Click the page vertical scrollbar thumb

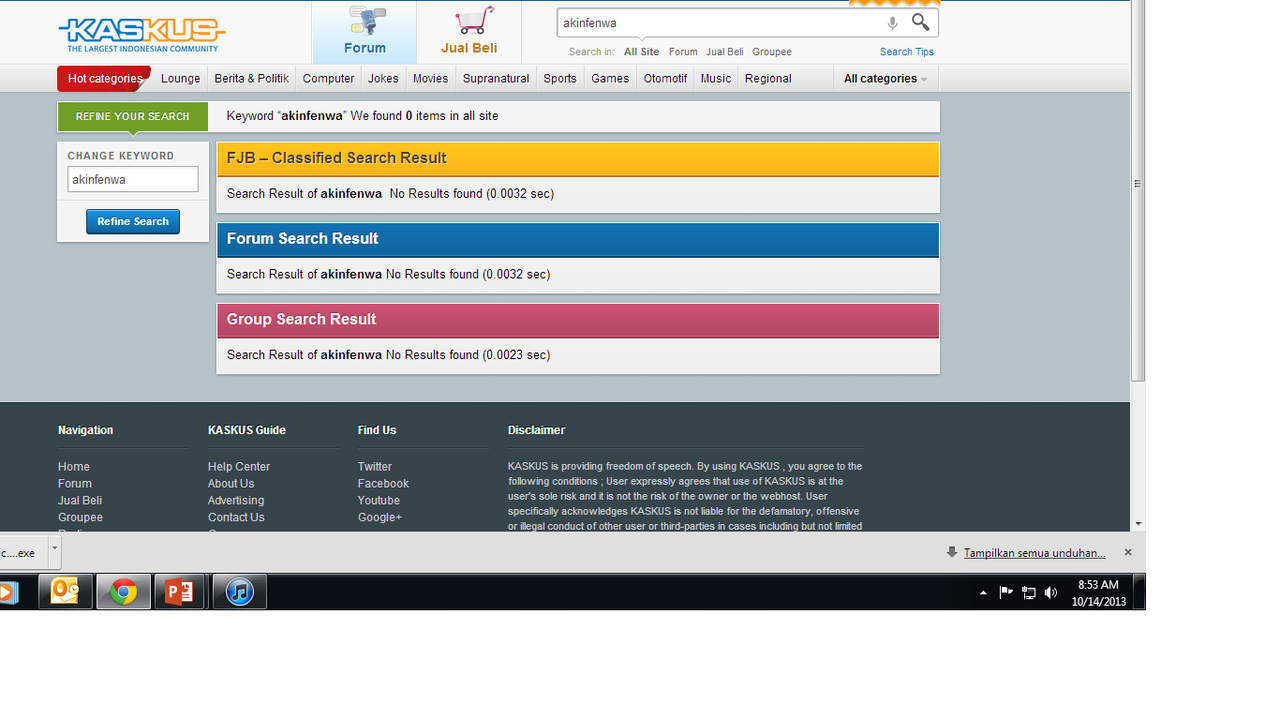[x=1138, y=190]
